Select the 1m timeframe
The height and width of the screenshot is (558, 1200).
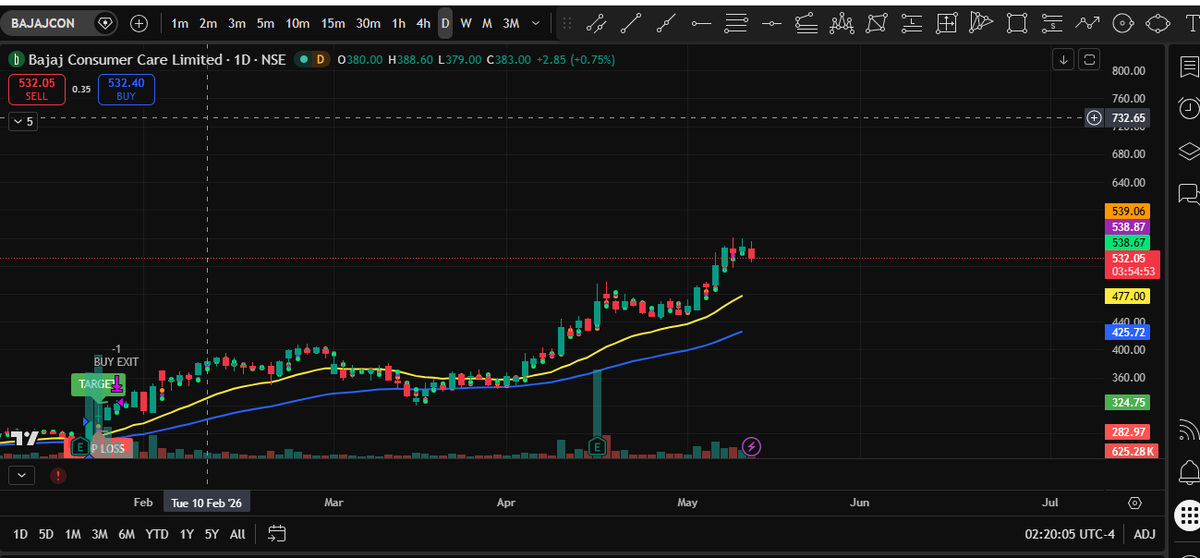click(x=180, y=23)
